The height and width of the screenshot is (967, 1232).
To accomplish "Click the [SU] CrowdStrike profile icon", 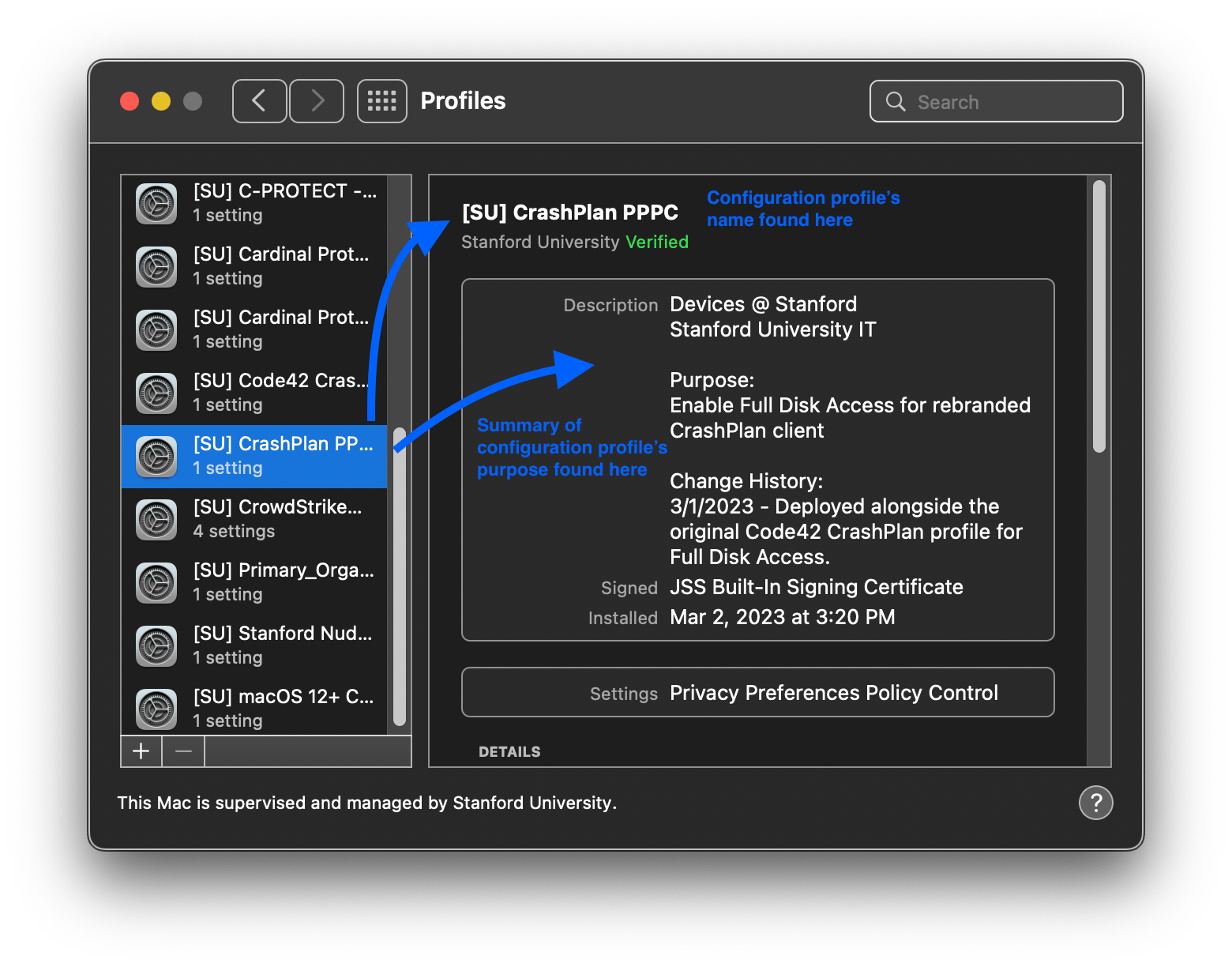I will coord(156,520).
